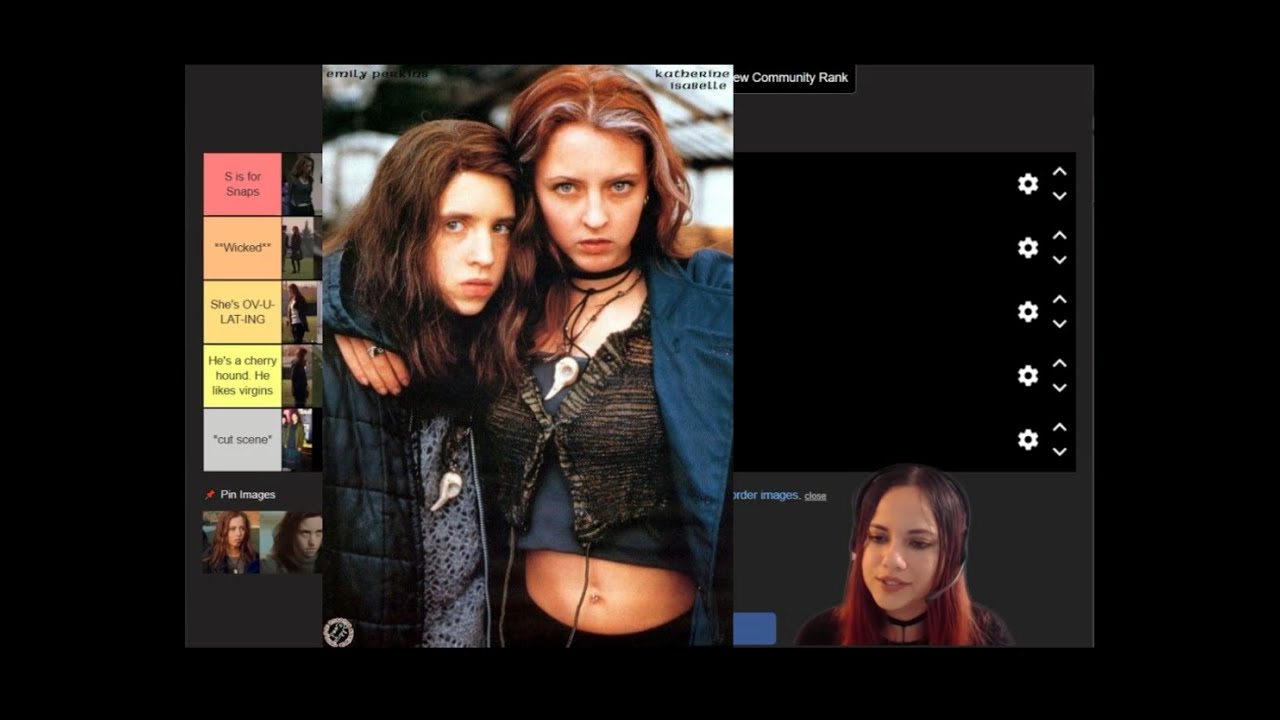Open settings gear for S is for Snaps row

tap(1028, 184)
